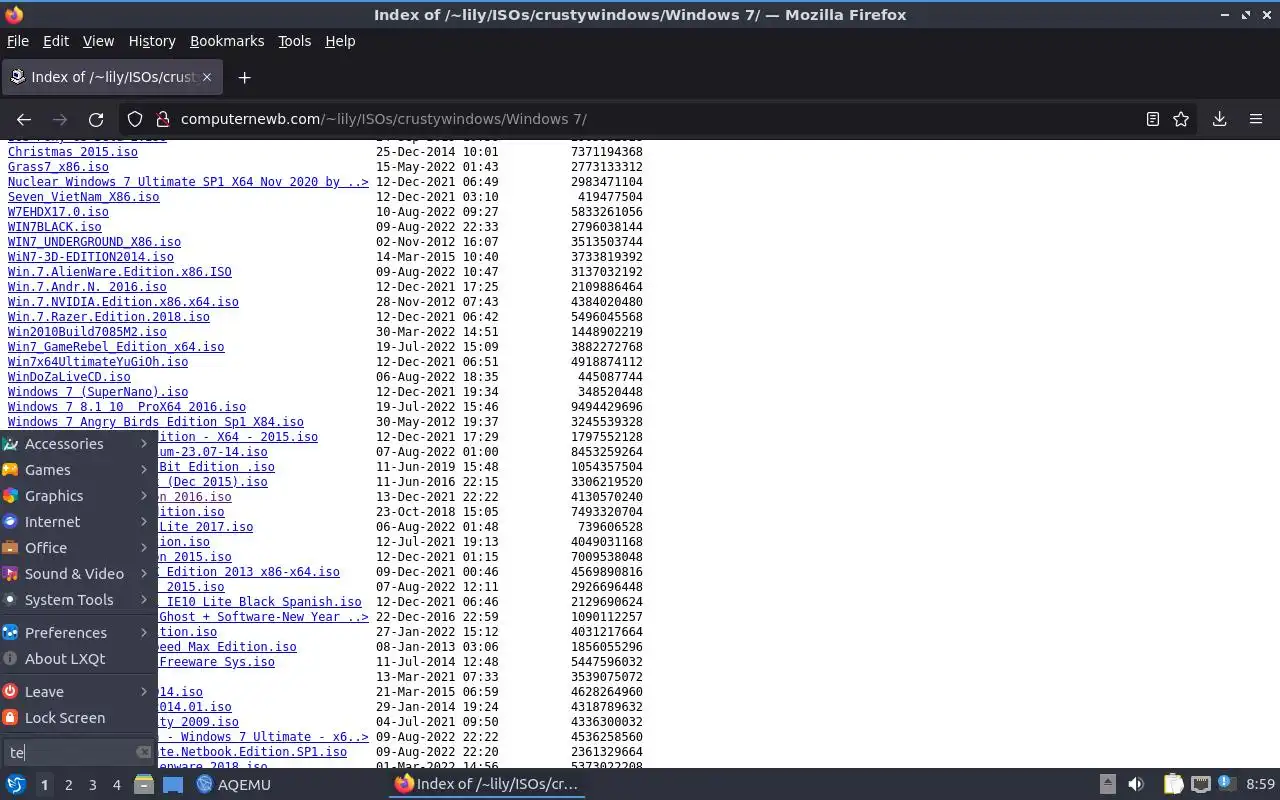Close the Index of tab
1280x800 pixels.
coord(207,77)
